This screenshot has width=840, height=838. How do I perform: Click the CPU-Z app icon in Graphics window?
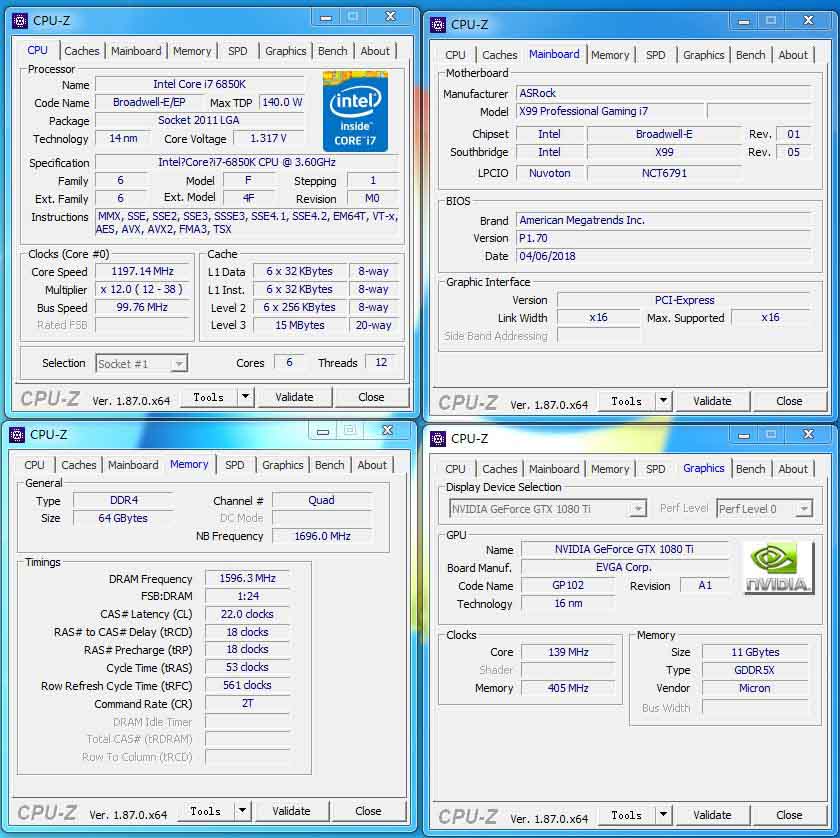(x=438, y=439)
